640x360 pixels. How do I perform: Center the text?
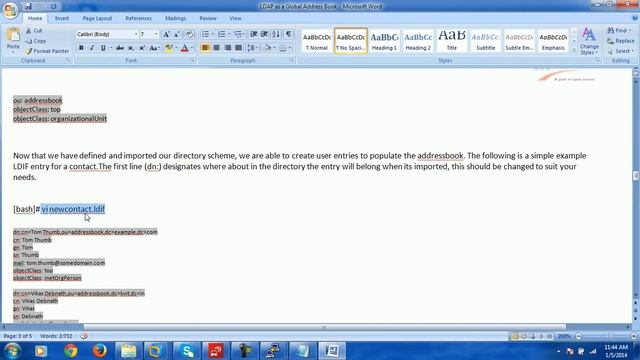click(216, 48)
